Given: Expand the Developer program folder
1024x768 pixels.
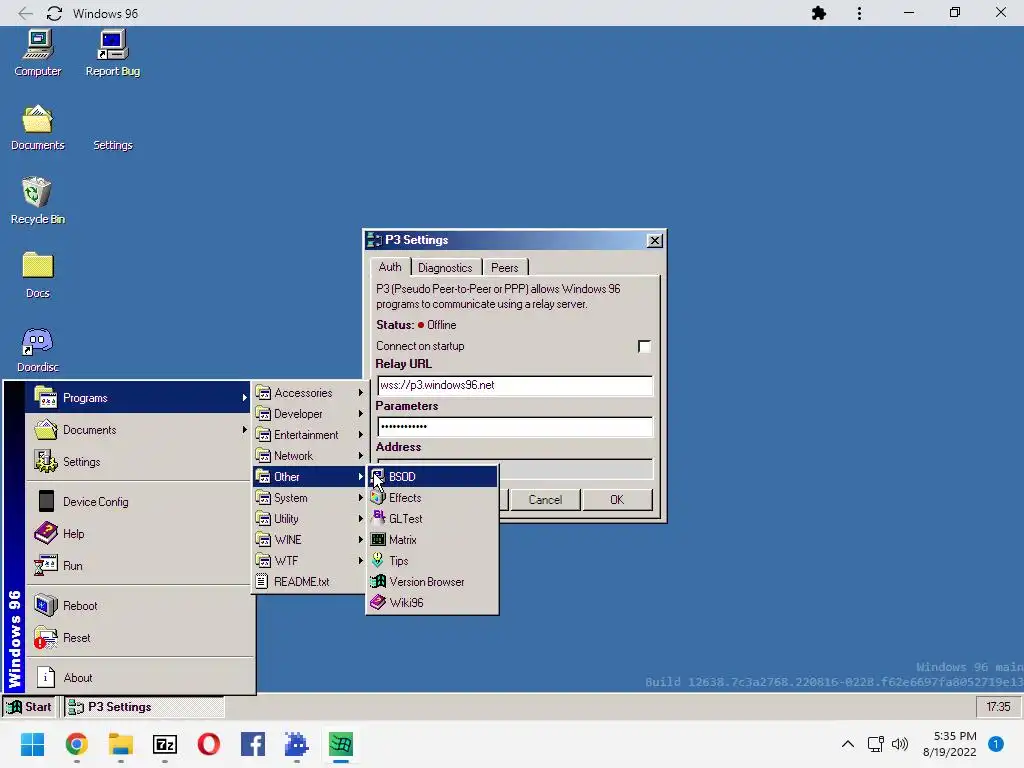Looking at the screenshot, I should tap(309, 413).
